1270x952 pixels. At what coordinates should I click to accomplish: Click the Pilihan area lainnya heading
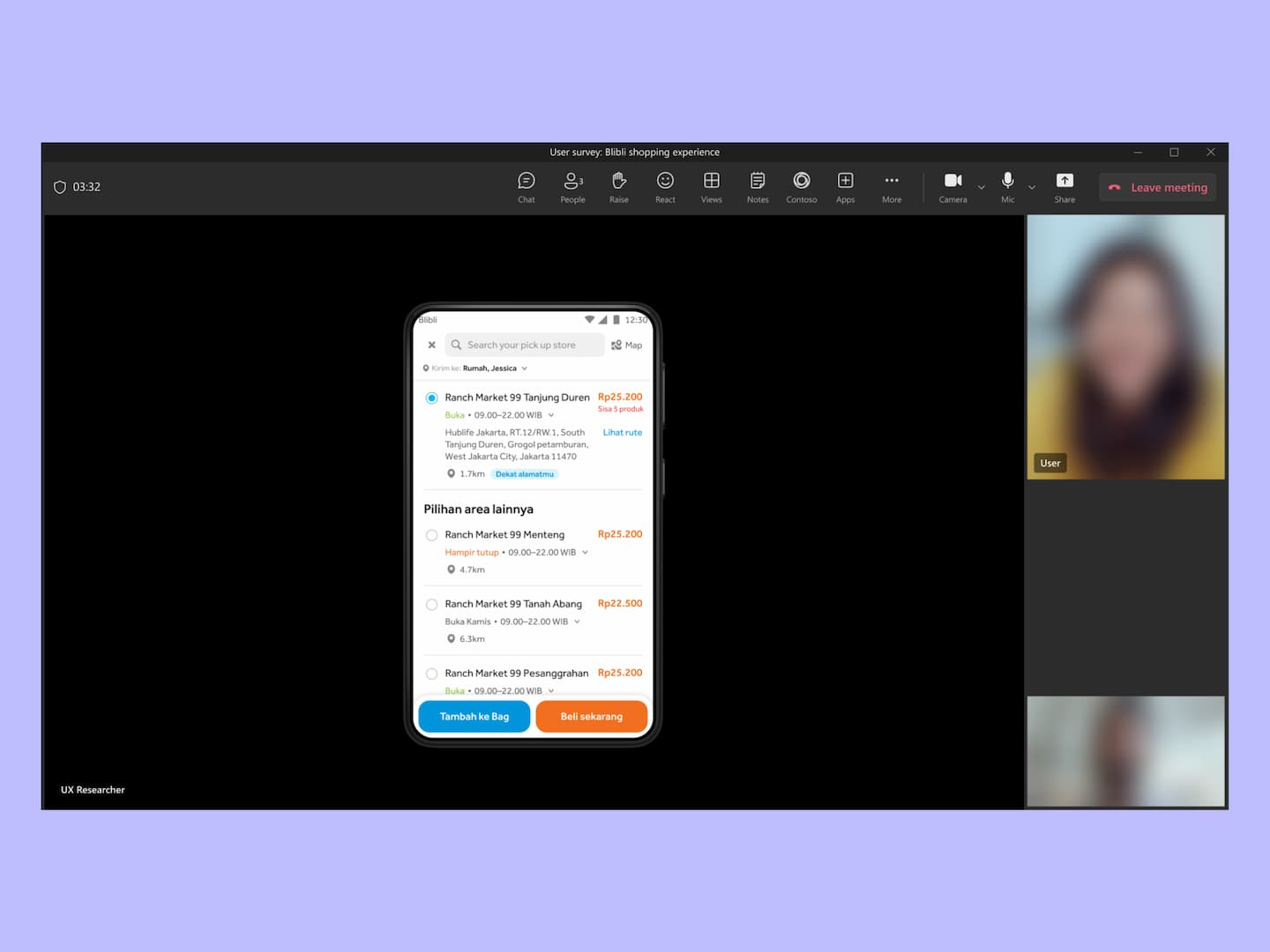tap(478, 509)
